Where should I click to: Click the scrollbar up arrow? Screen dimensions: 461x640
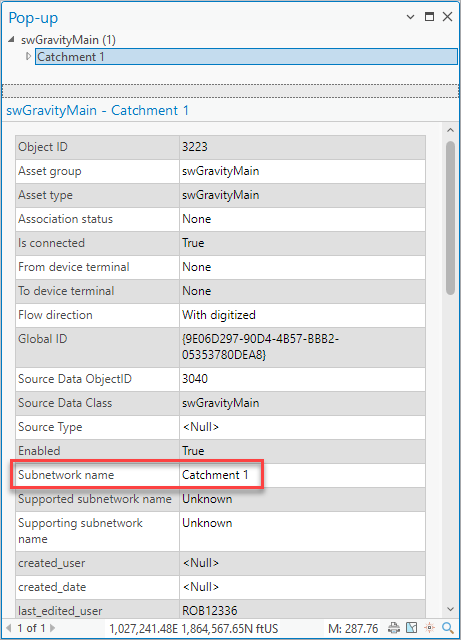(x=450, y=130)
